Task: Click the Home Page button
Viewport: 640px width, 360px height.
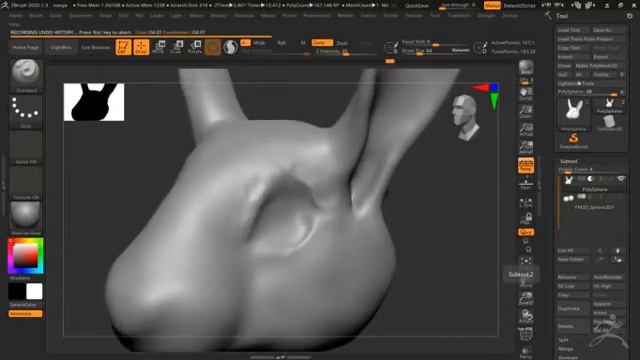Action: click(25, 47)
